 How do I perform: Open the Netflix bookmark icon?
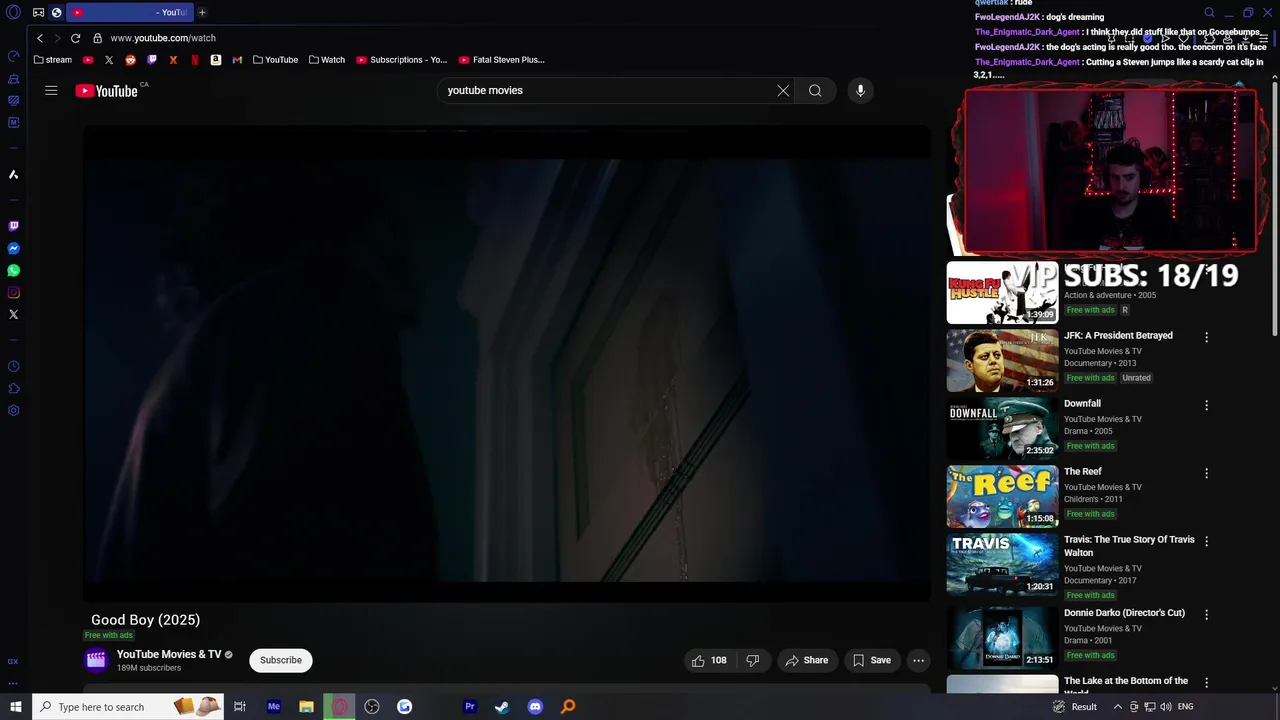[194, 60]
